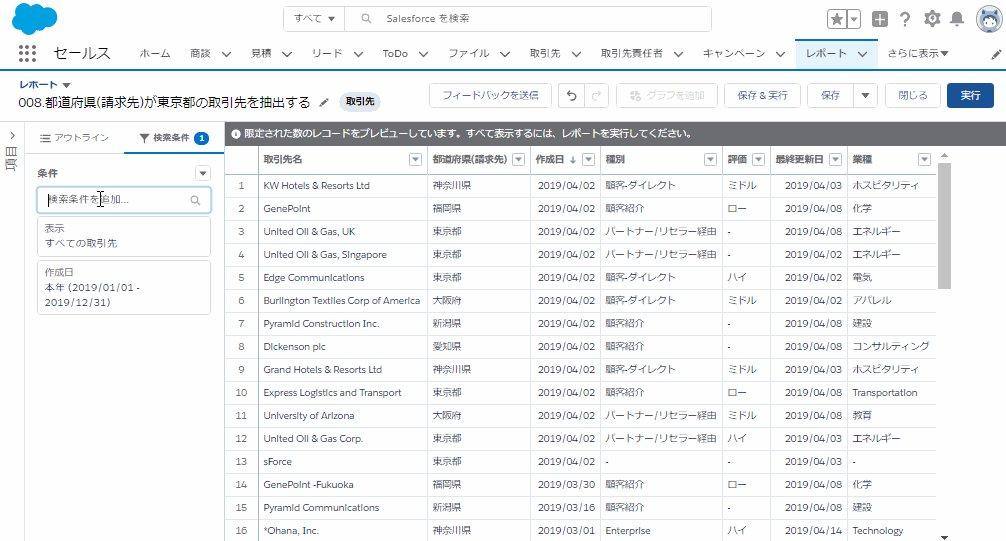Switch to the アウトライン panel tab
The image size is (1006, 541).
tap(74, 138)
